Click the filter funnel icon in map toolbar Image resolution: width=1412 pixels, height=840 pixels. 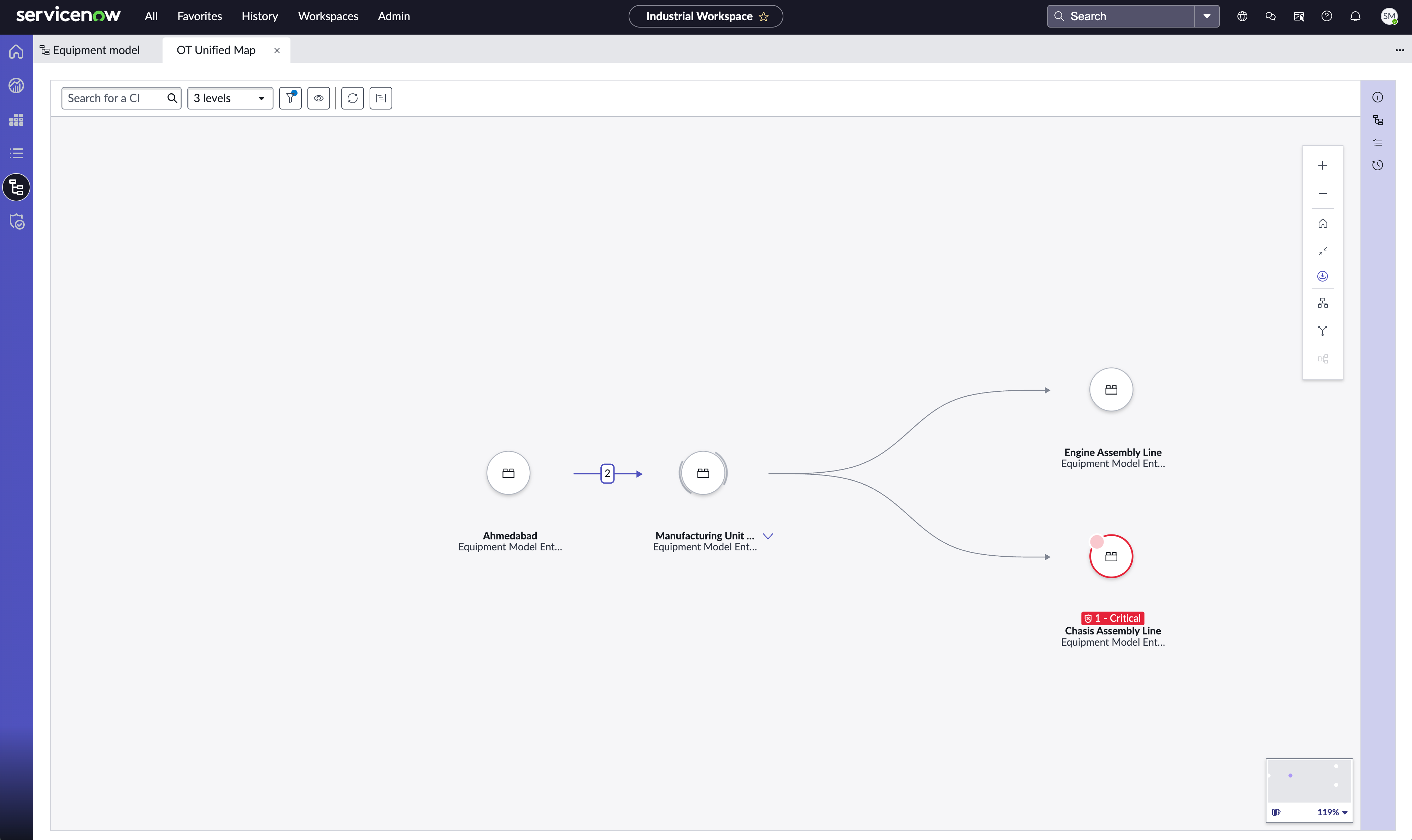coord(290,98)
